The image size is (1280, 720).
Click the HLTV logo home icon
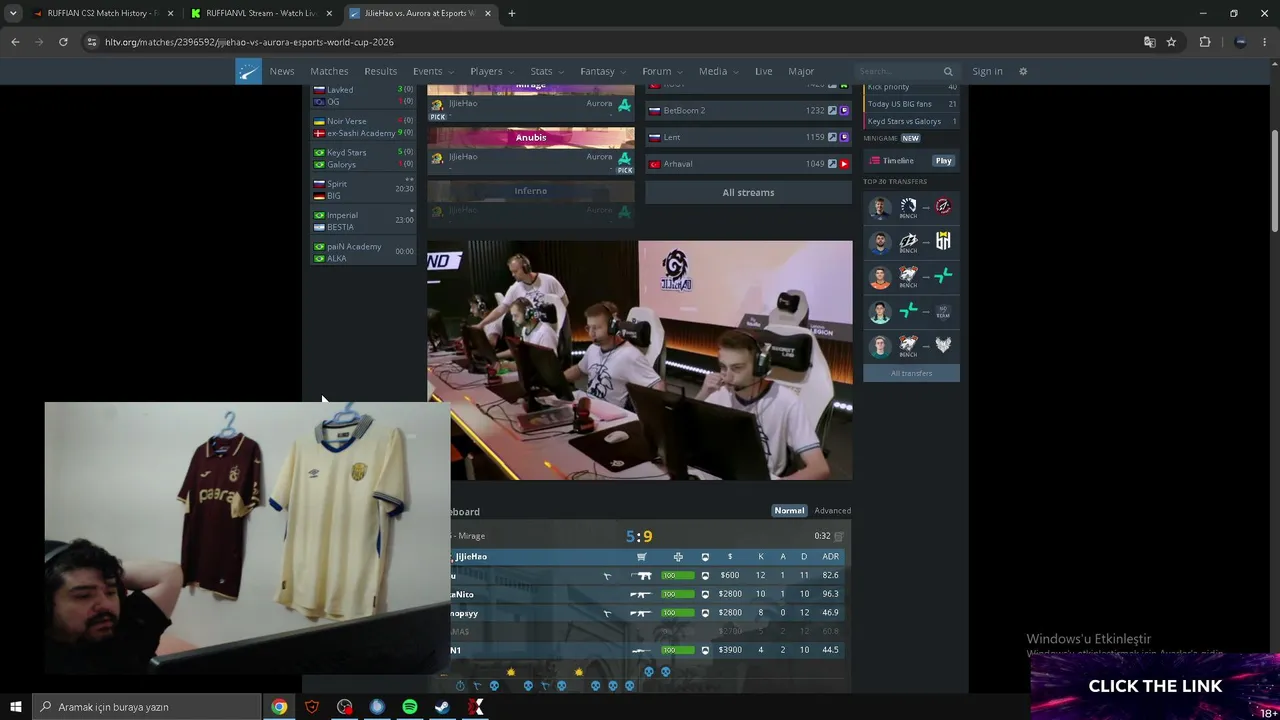(x=248, y=71)
